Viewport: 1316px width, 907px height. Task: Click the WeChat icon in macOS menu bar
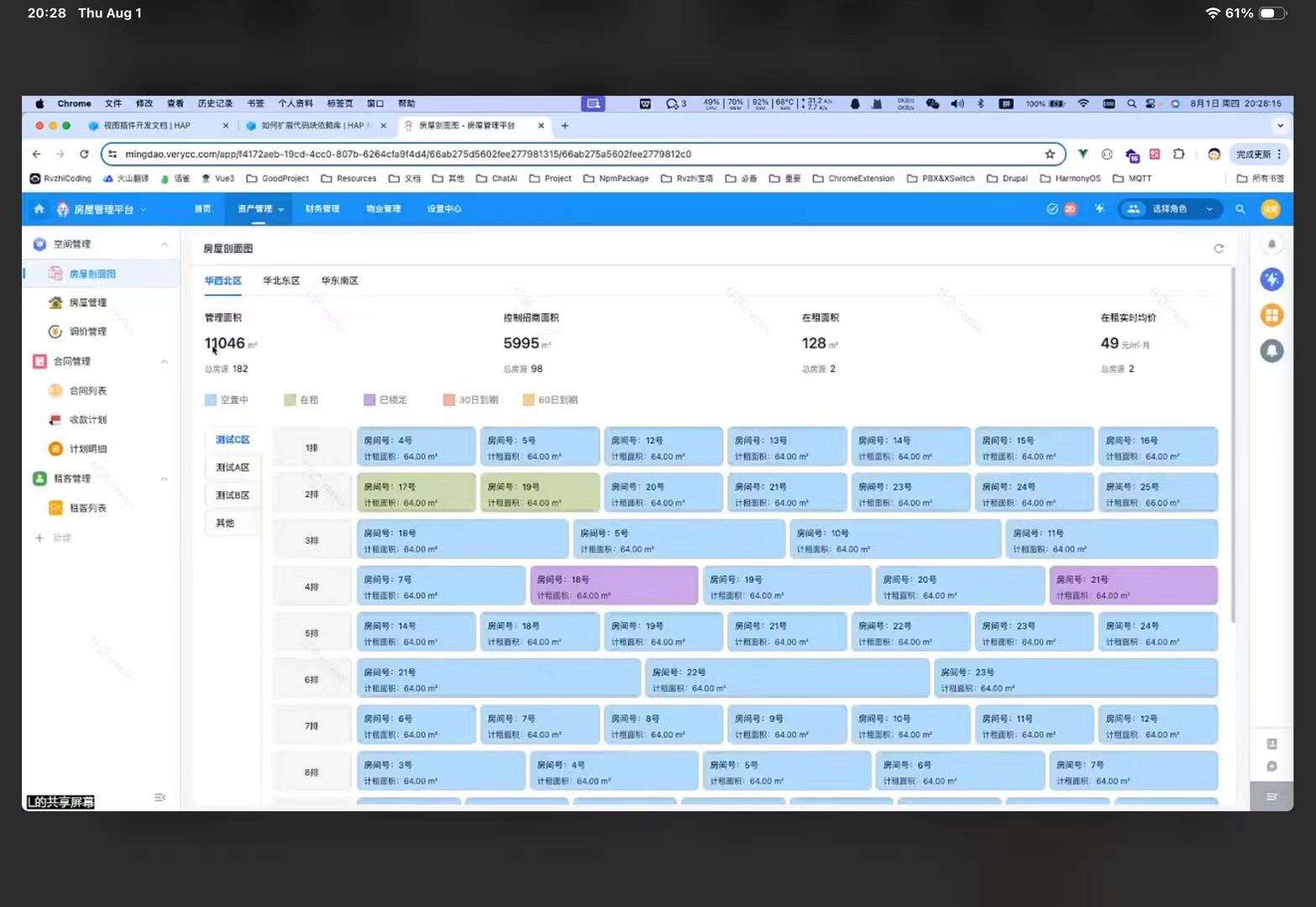coord(932,104)
